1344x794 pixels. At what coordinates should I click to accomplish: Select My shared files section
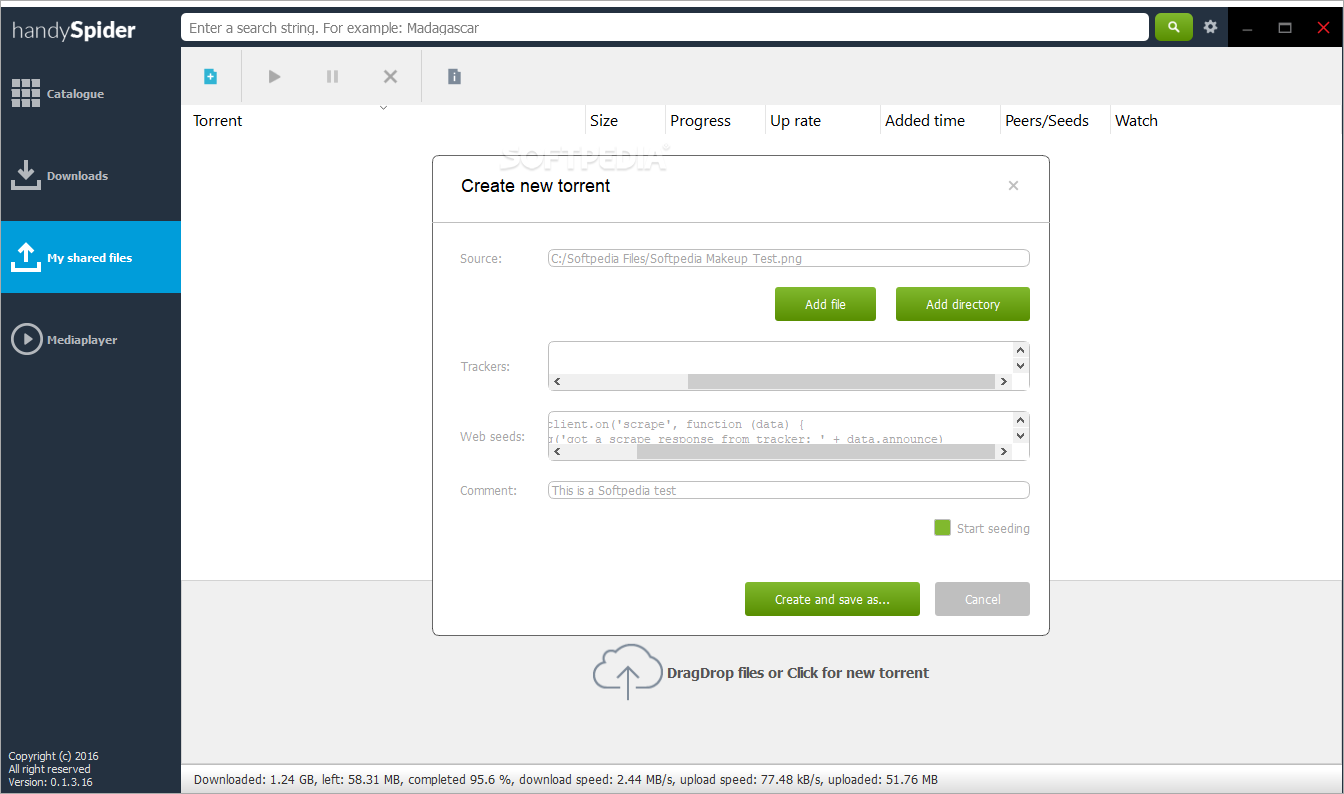pyautogui.click(x=90, y=257)
